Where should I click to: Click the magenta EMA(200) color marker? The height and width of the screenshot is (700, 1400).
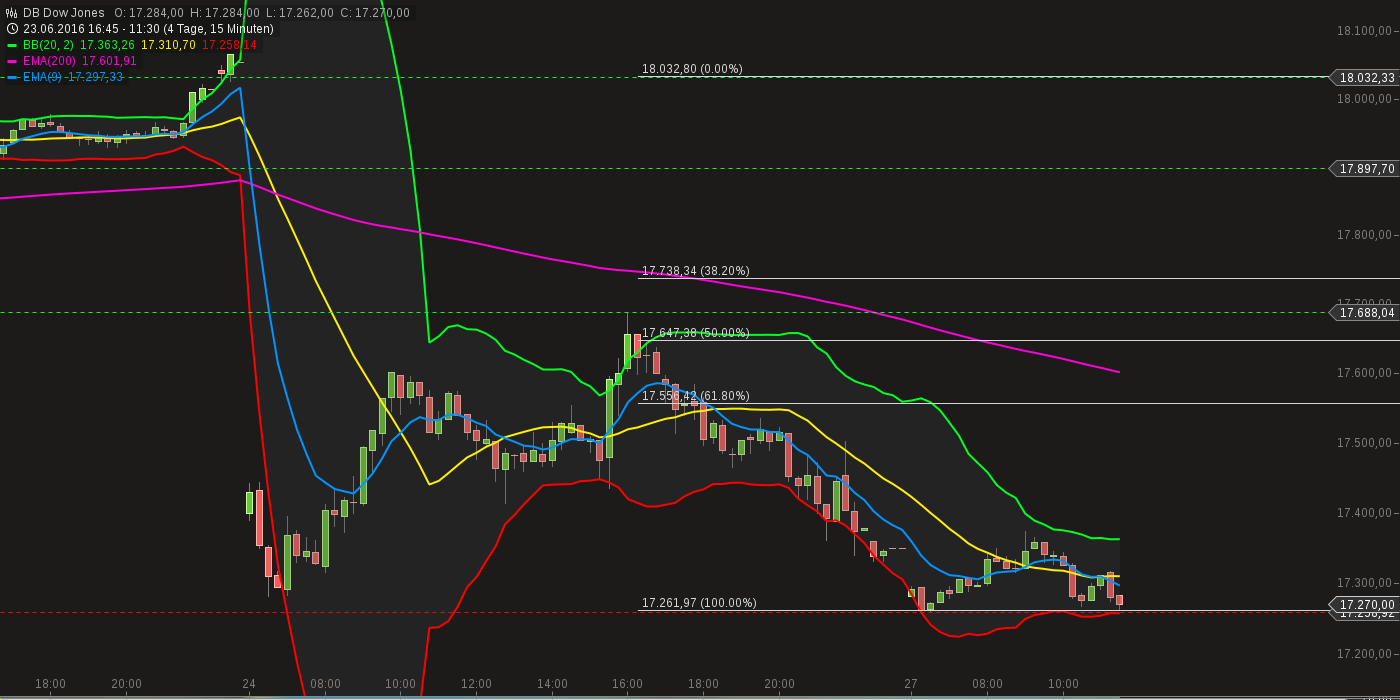pos(12,61)
